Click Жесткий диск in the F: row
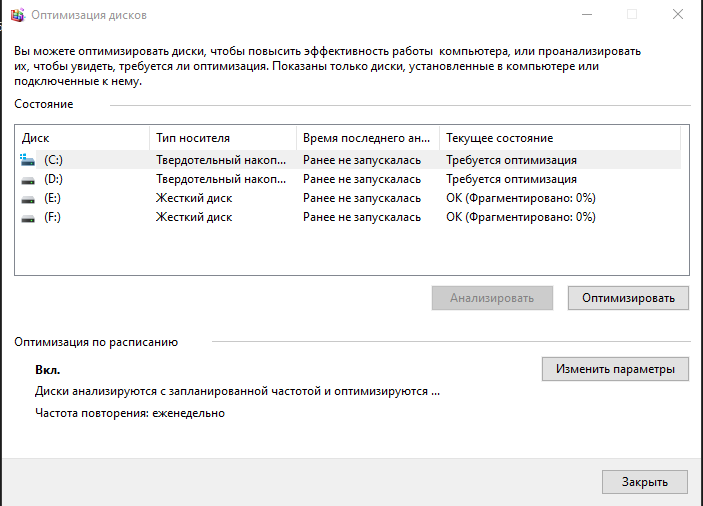 (x=194, y=217)
